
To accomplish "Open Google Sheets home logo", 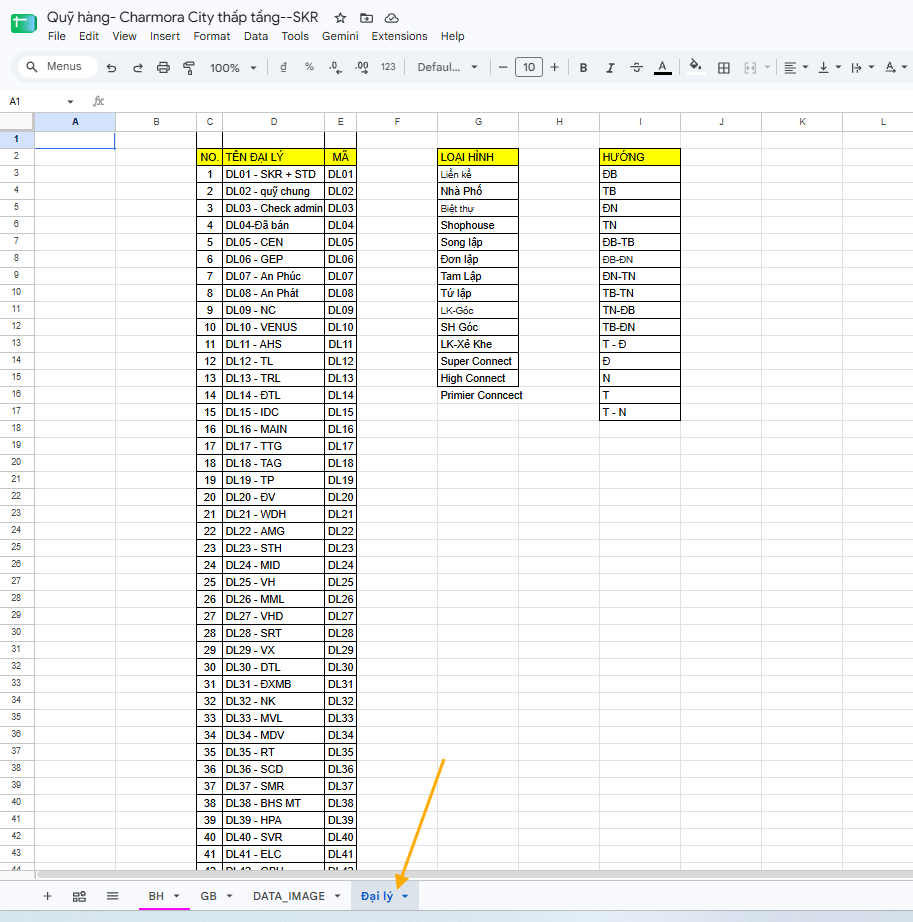I will pyautogui.click(x=24, y=24).
